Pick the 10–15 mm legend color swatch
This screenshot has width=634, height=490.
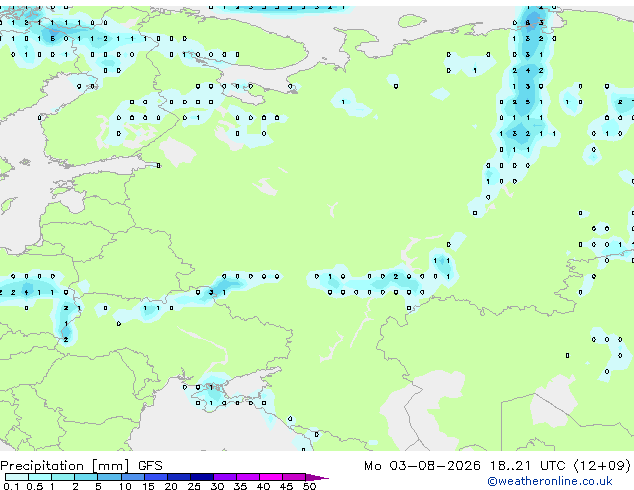[x=132, y=477]
